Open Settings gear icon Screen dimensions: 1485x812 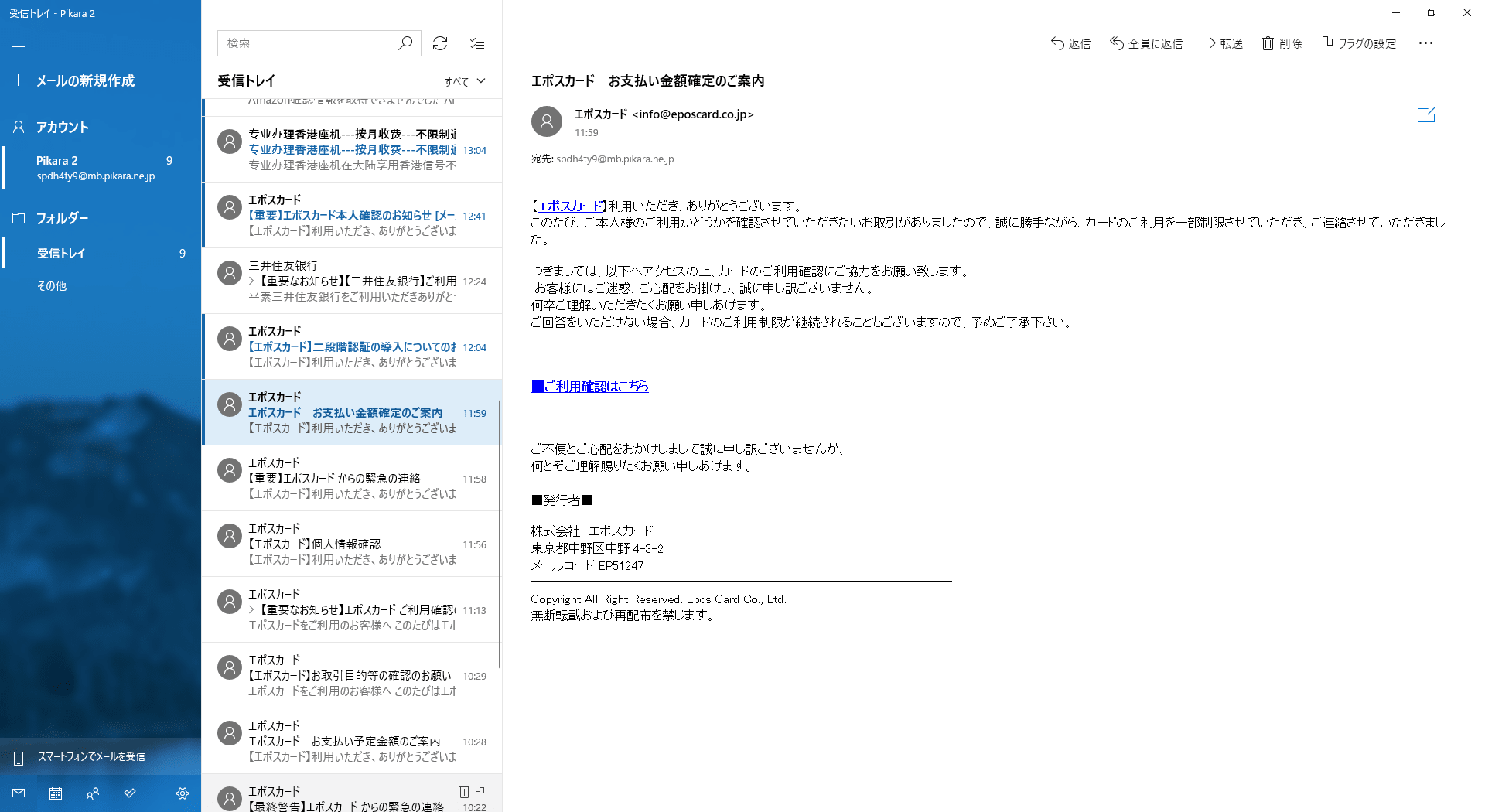point(183,793)
